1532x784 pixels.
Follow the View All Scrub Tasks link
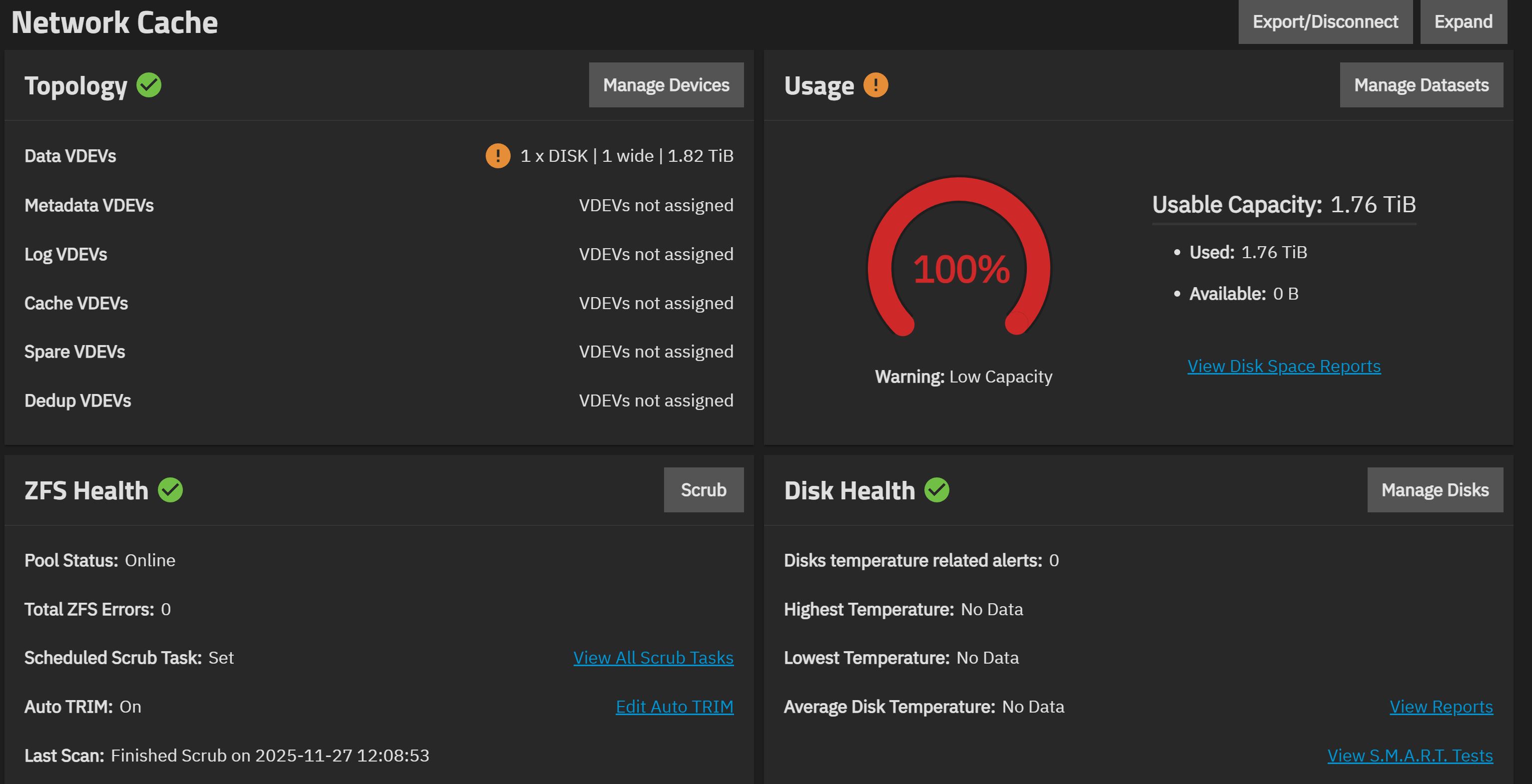pyautogui.click(x=653, y=658)
